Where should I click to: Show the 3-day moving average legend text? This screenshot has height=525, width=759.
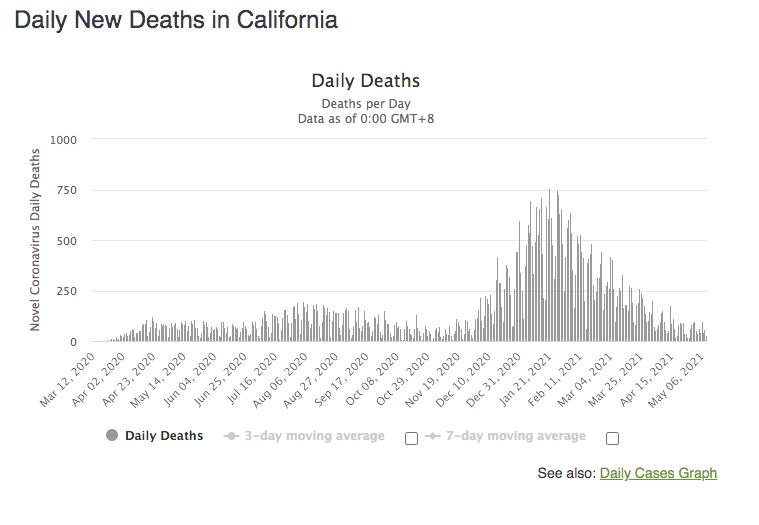click(314, 436)
